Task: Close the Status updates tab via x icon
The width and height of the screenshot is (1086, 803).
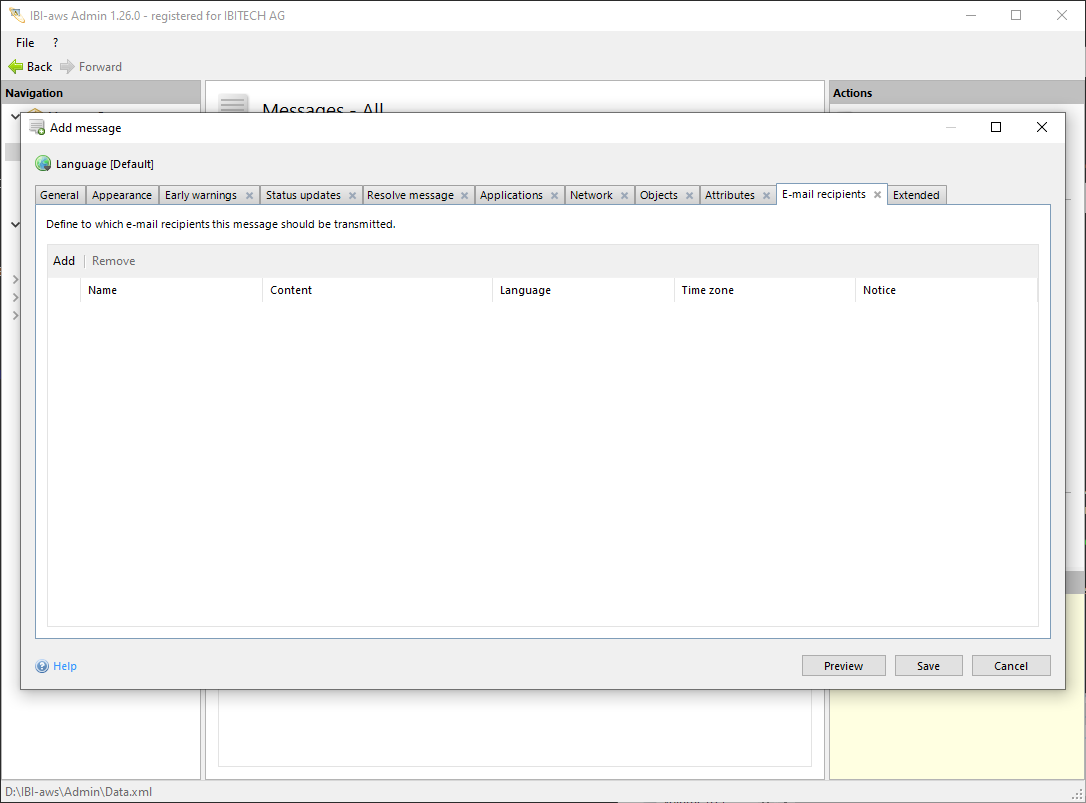Action: [x=352, y=196]
